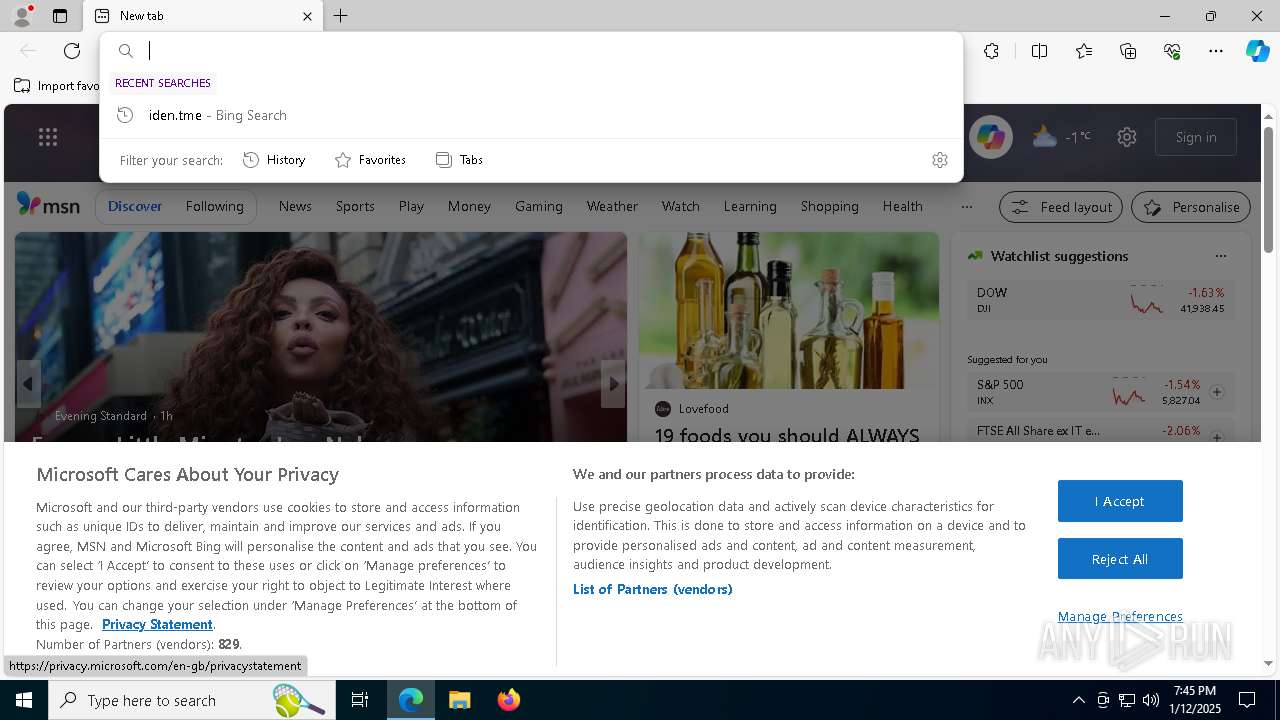Show next carousel story
The image size is (1280, 720).
click(x=613, y=383)
